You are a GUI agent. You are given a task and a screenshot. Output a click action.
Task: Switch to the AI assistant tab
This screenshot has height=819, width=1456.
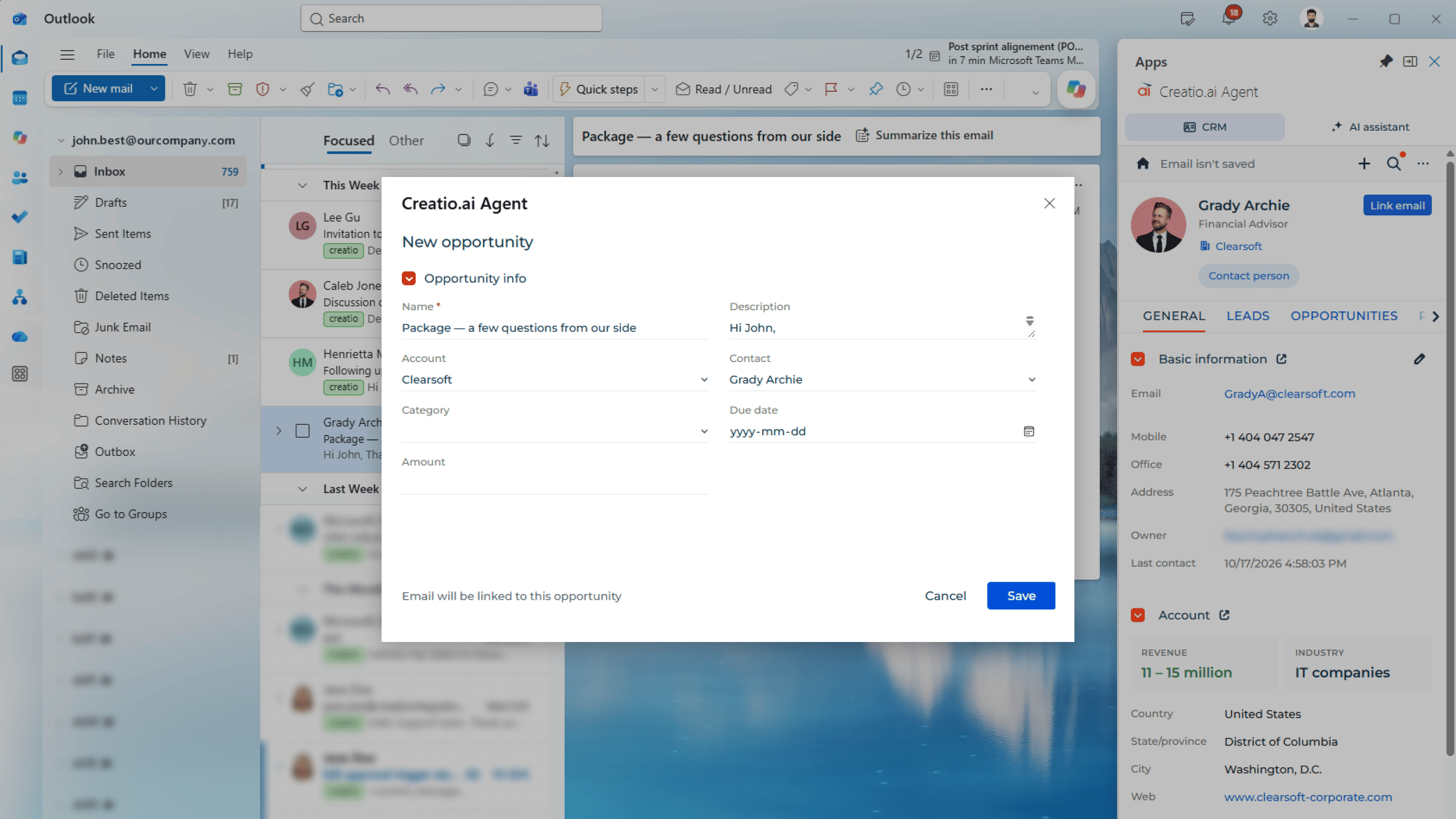pyautogui.click(x=1370, y=127)
